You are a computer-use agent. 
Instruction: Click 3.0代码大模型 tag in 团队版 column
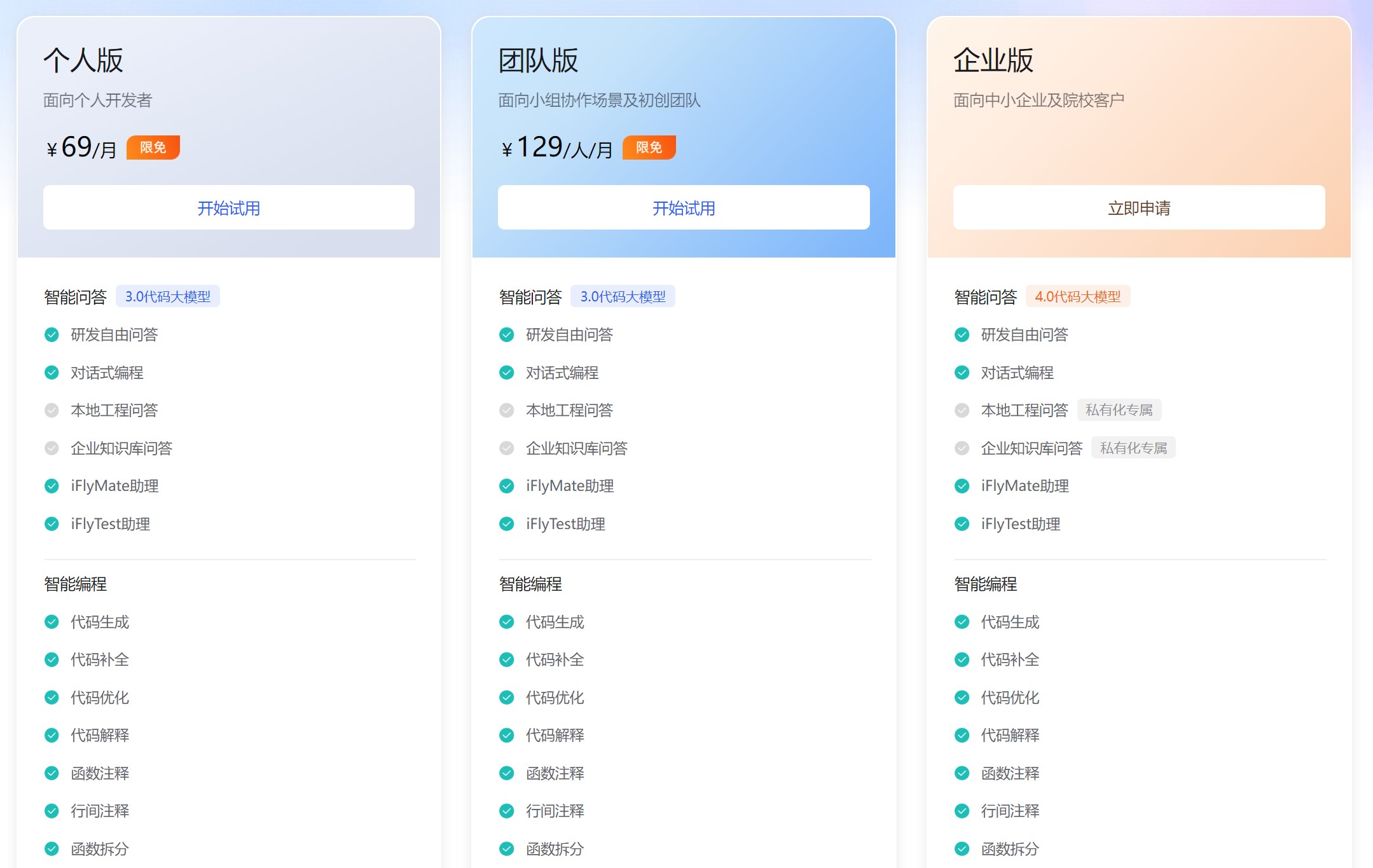623,296
